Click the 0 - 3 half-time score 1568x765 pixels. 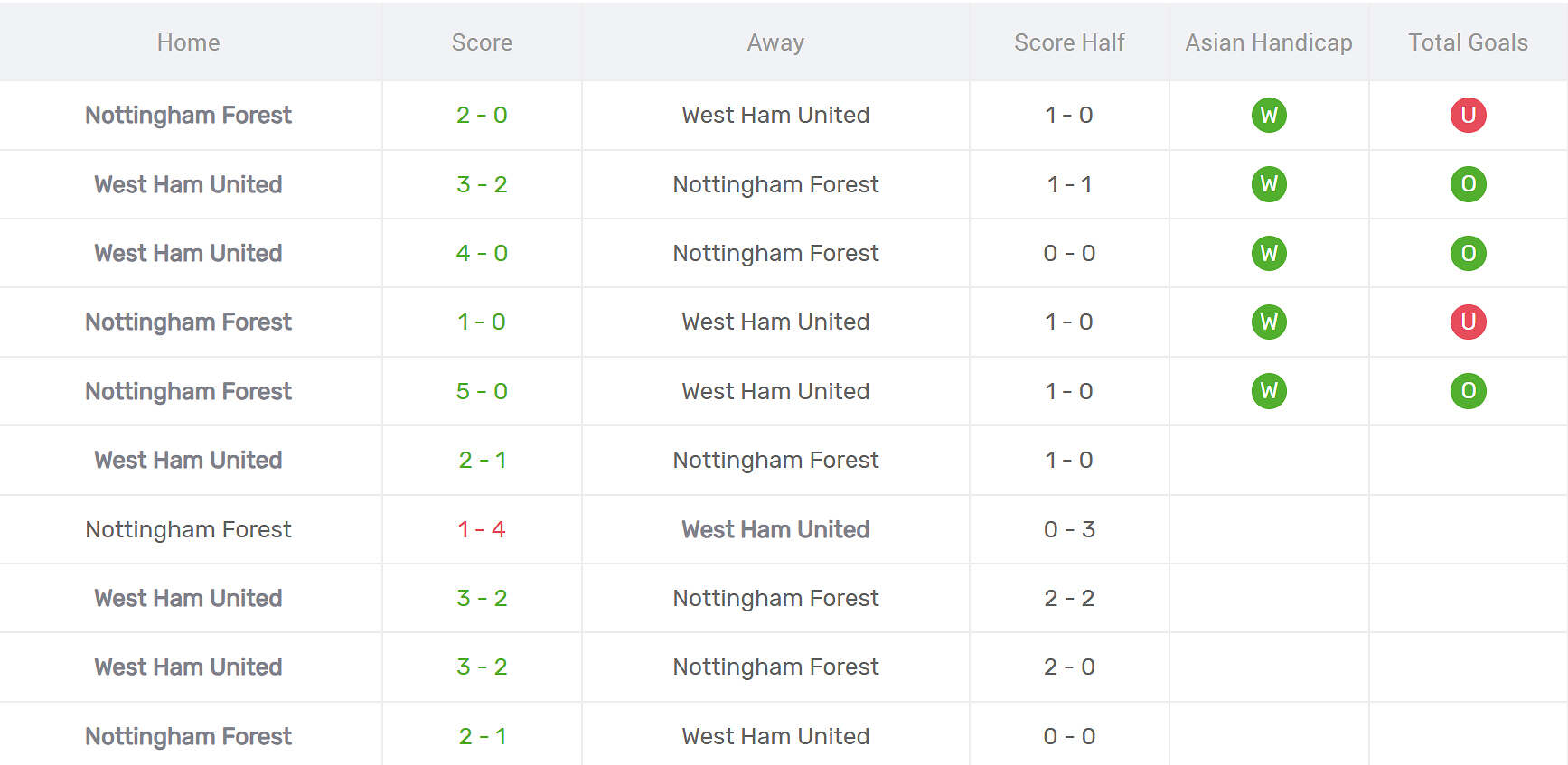[x=1069, y=529]
